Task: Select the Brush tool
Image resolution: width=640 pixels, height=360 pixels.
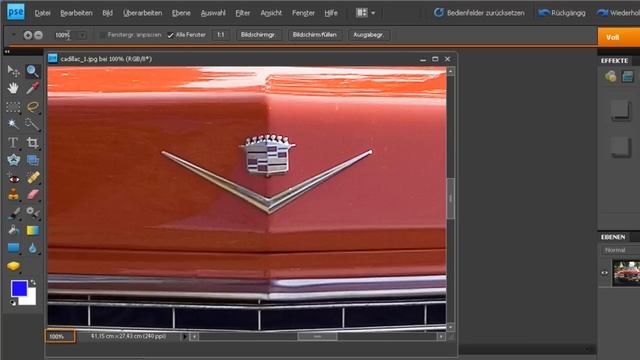Action: pyautogui.click(x=13, y=213)
